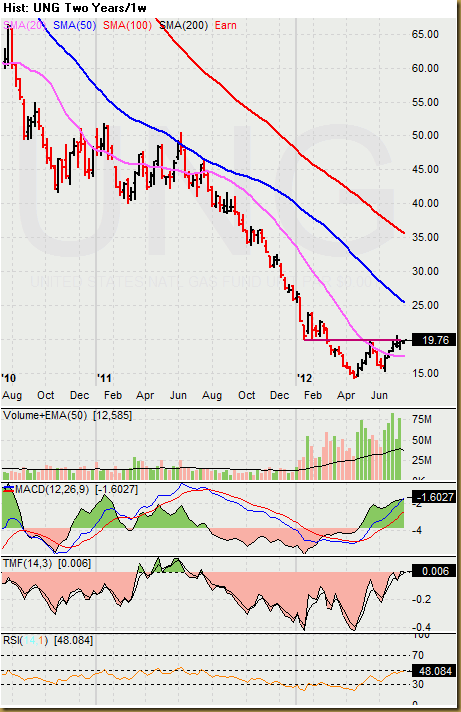Click the small MACD indicator icon beside label
The image size is (461, 712).
click(x=9, y=489)
